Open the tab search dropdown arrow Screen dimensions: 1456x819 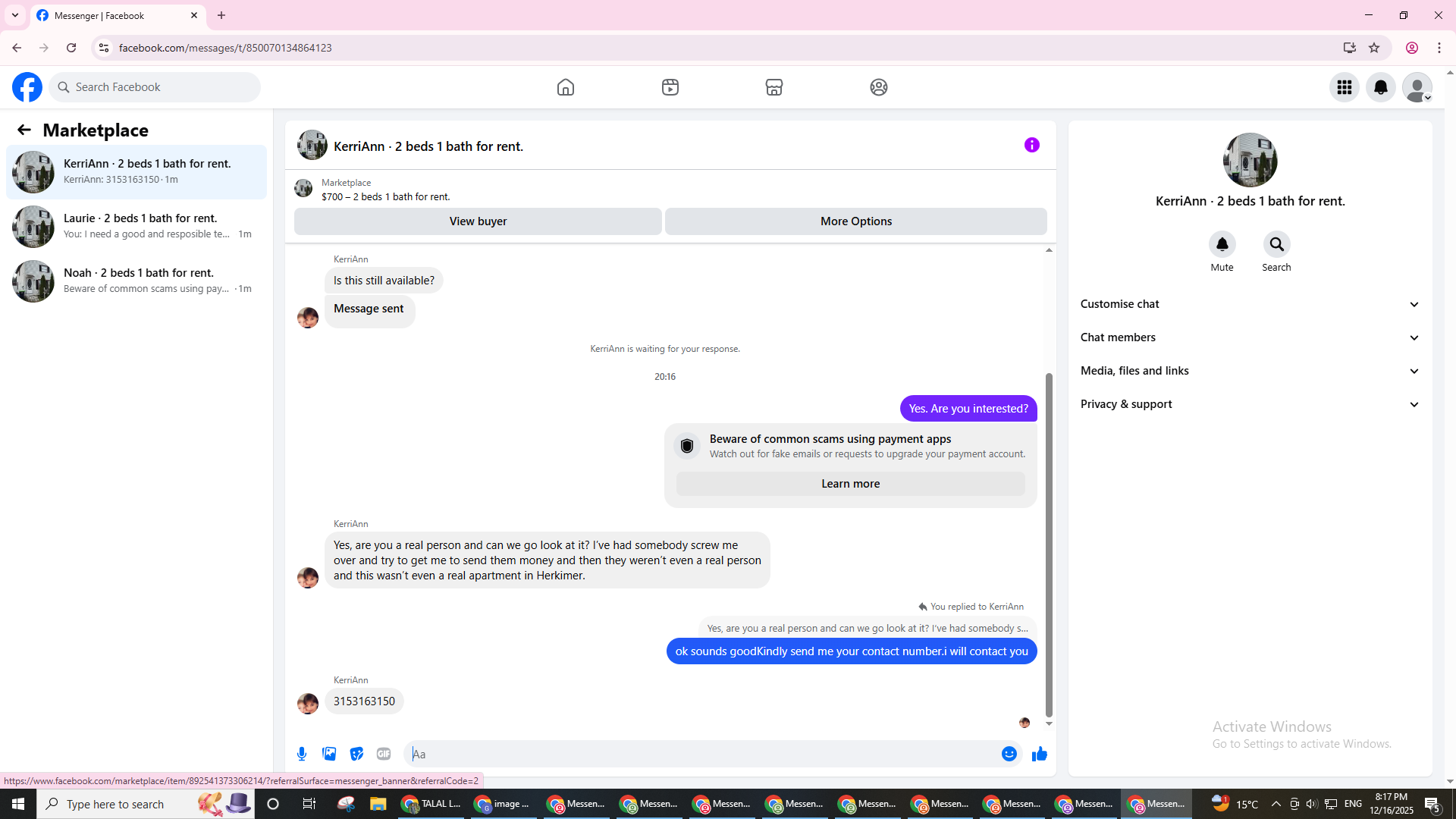15,15
